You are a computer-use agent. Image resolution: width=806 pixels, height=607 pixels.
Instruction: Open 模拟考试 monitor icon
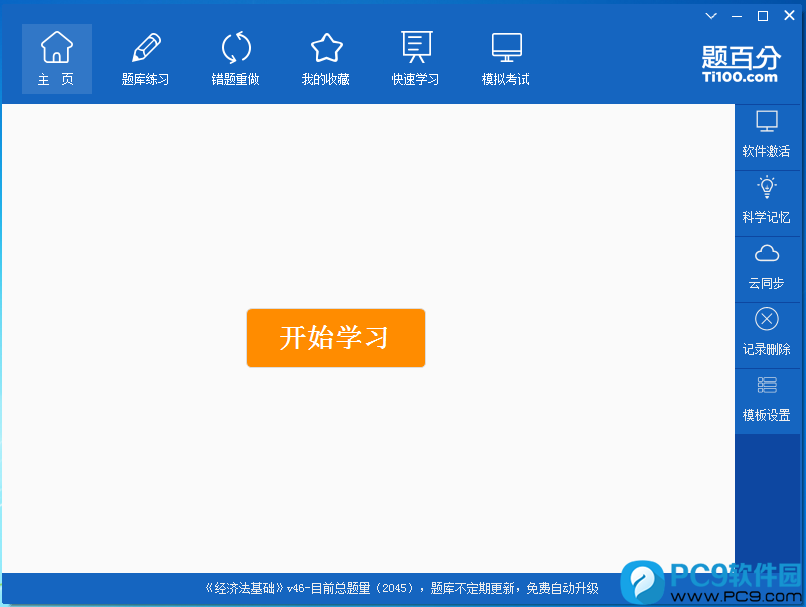point(506,48)
